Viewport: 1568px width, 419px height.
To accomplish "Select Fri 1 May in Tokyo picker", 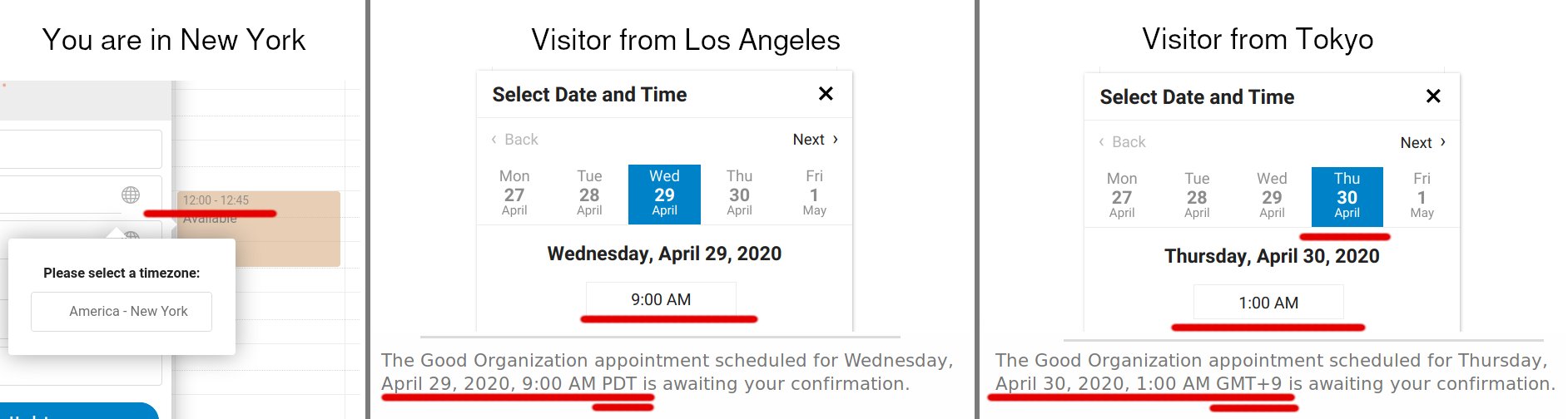I will click(x=1422, y=196).
